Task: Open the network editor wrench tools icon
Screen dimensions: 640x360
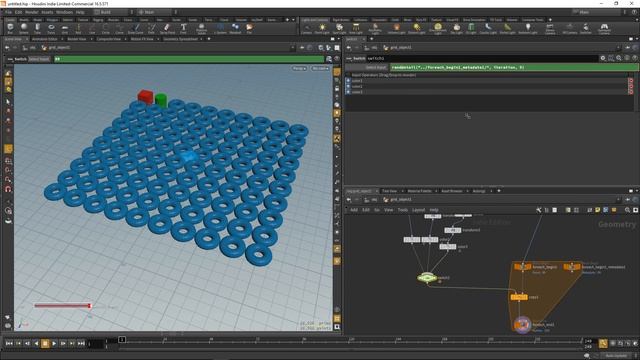Action: click(x=539, y=210)
